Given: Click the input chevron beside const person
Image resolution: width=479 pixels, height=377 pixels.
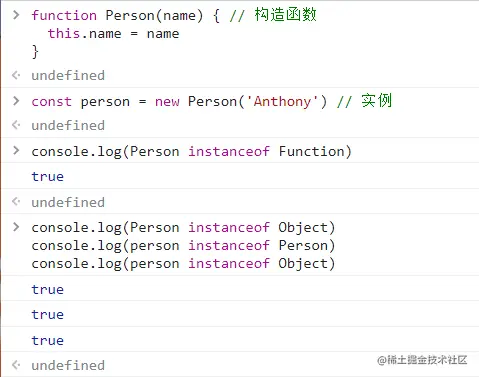Looking at the screenshot, I should tap(16, 101).
